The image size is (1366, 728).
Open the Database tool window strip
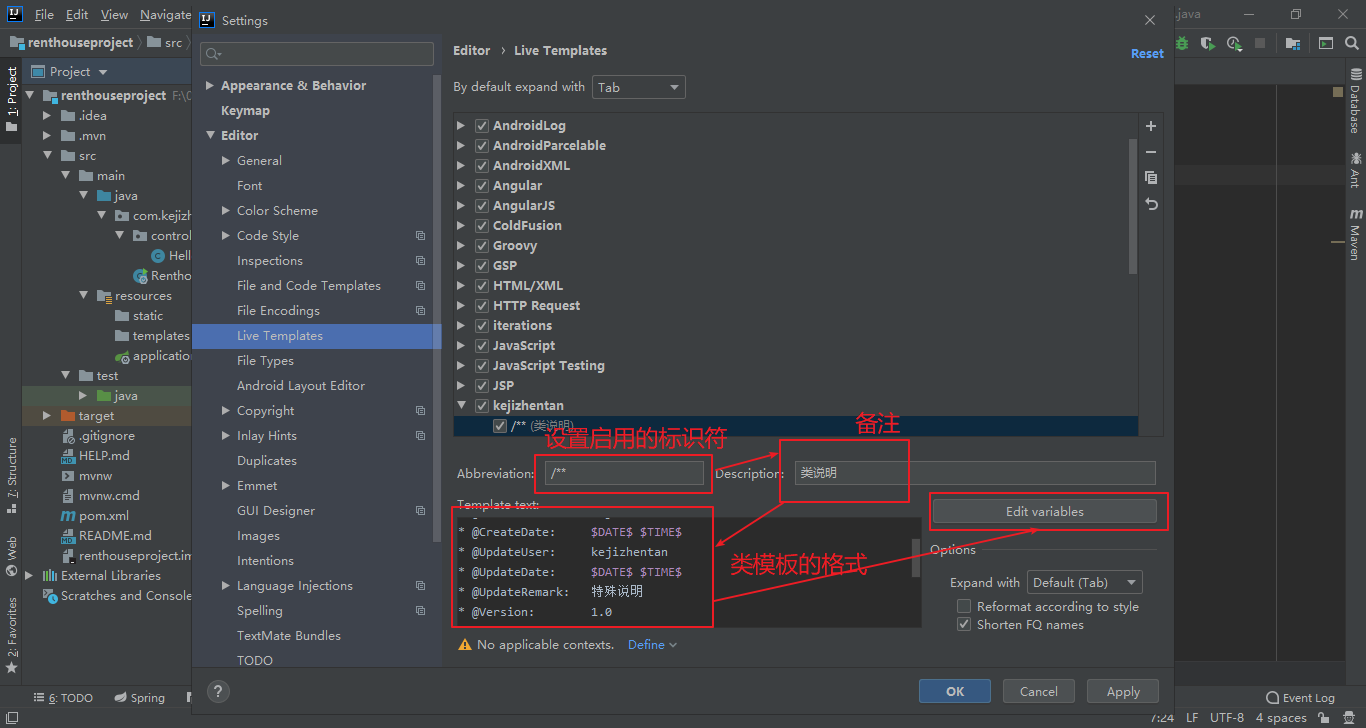1356,101
